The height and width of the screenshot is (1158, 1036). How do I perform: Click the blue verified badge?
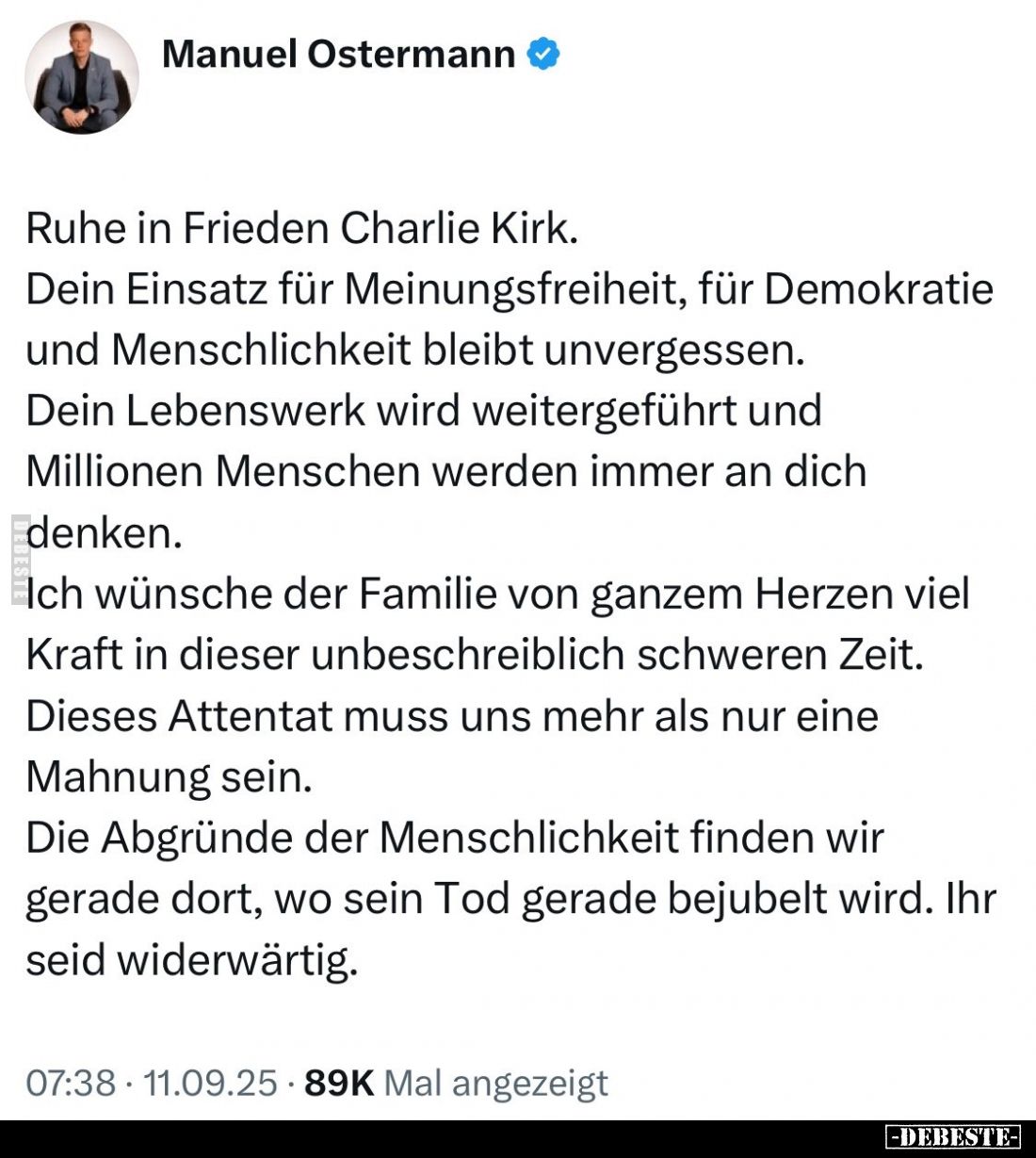543,55
